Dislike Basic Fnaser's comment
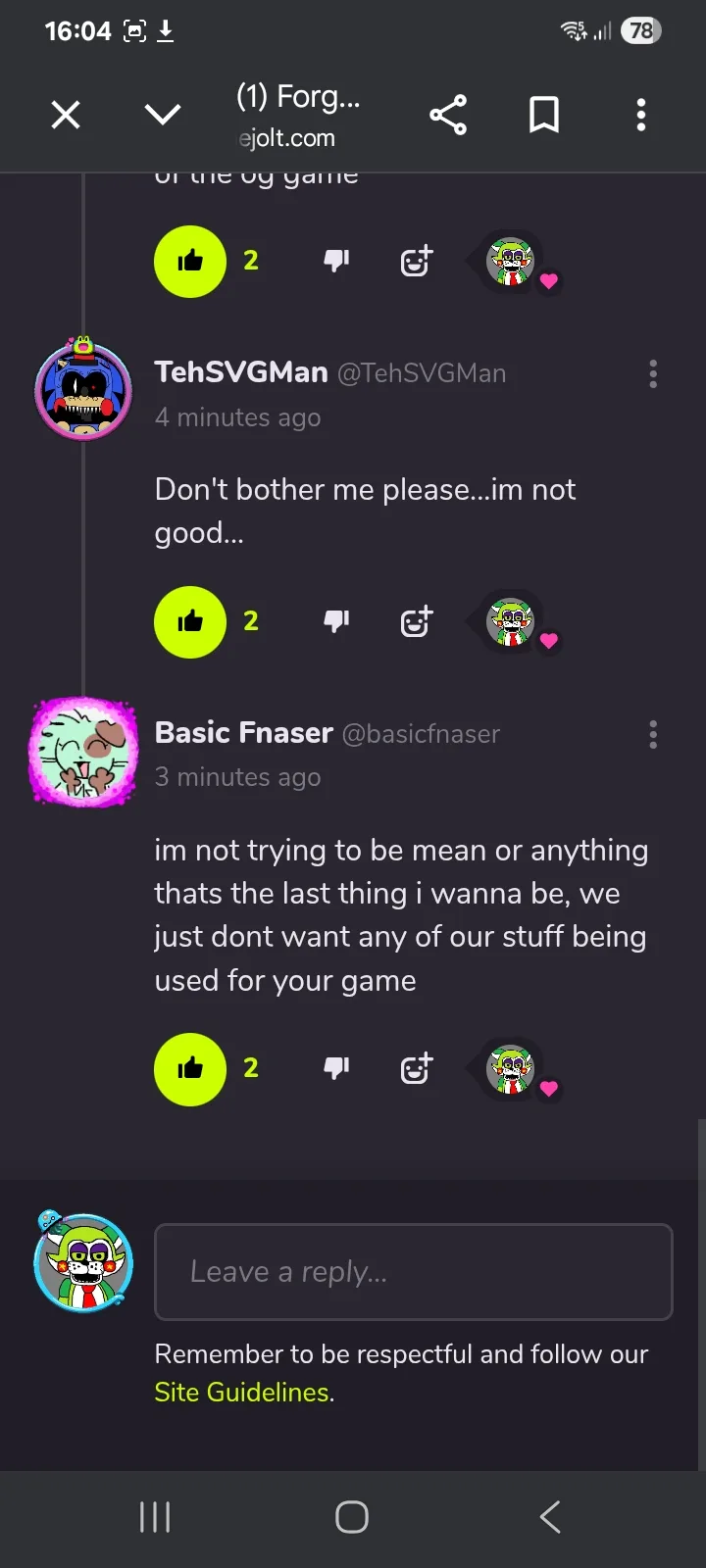 tap(336, 1068)
